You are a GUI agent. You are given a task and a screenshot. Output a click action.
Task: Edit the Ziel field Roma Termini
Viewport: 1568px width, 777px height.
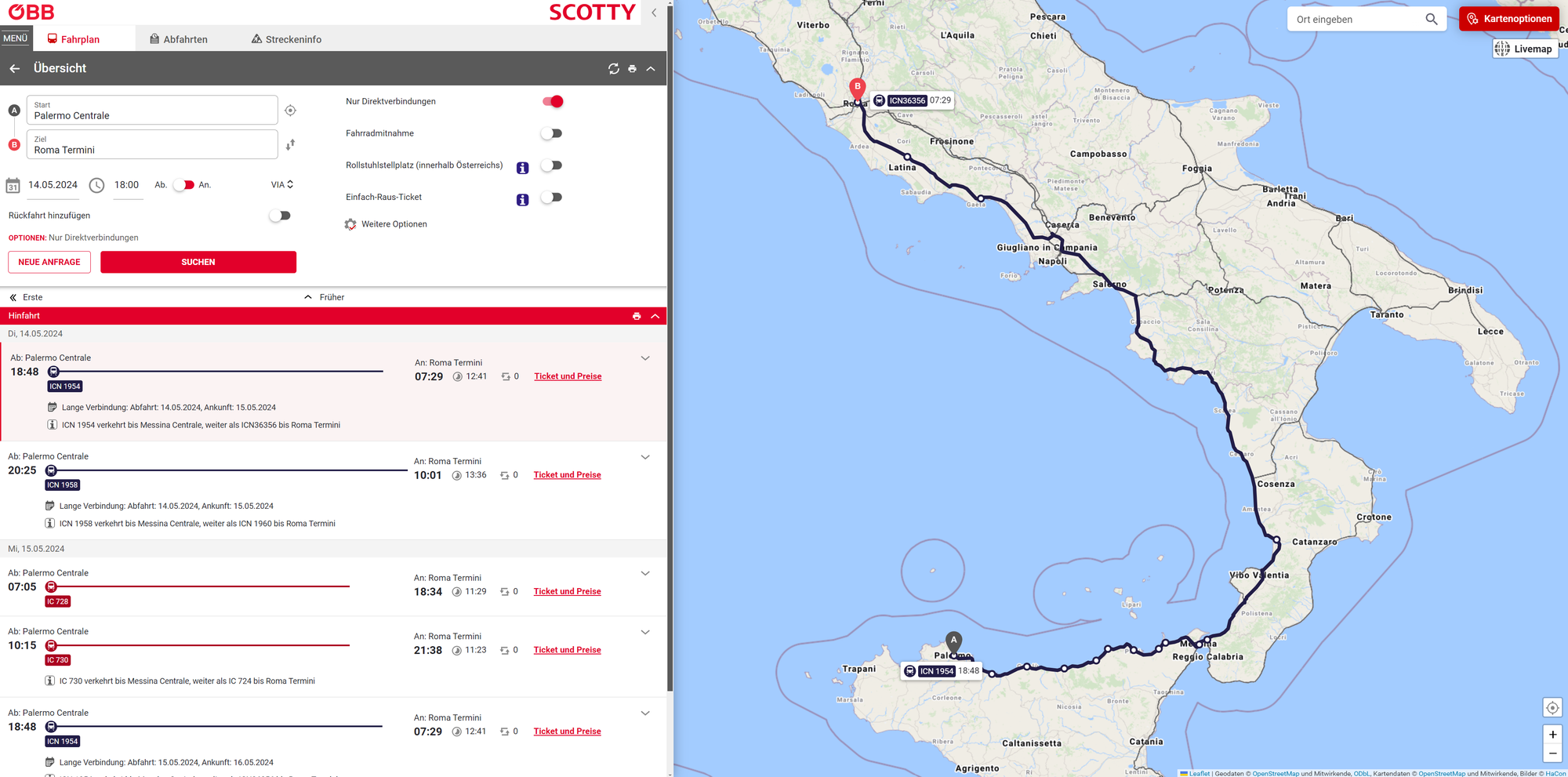click(x=152, y=144)
